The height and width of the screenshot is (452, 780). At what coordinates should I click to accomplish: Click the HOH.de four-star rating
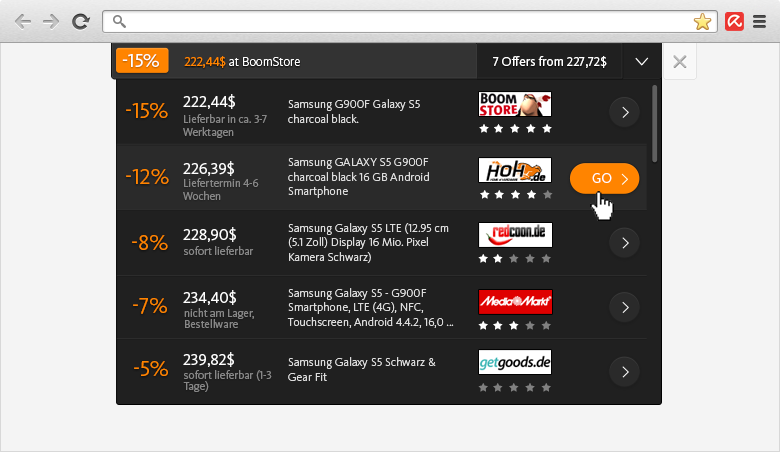pos(515,194)
